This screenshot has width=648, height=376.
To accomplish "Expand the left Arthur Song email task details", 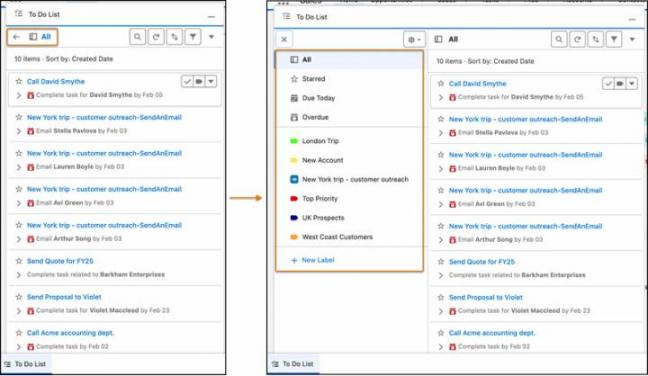I will pyautogui.click(x=19, y=239).
